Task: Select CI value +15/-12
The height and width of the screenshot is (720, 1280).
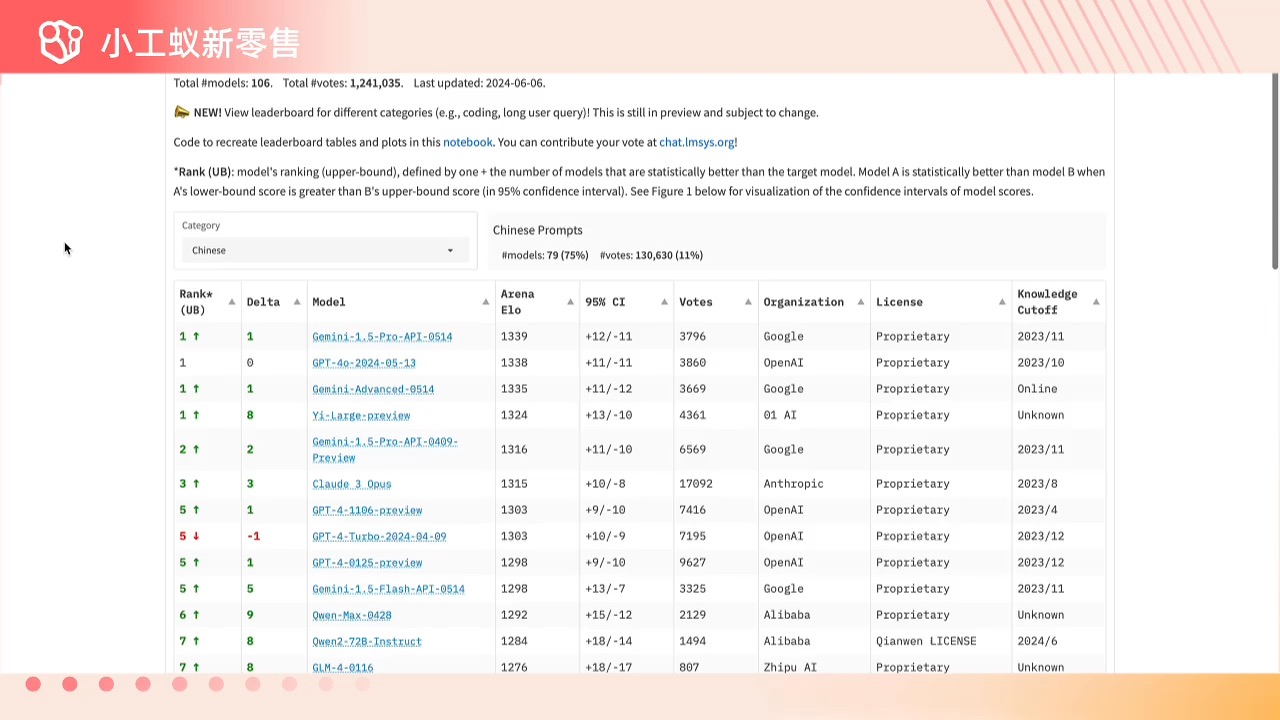Action: 608,615
